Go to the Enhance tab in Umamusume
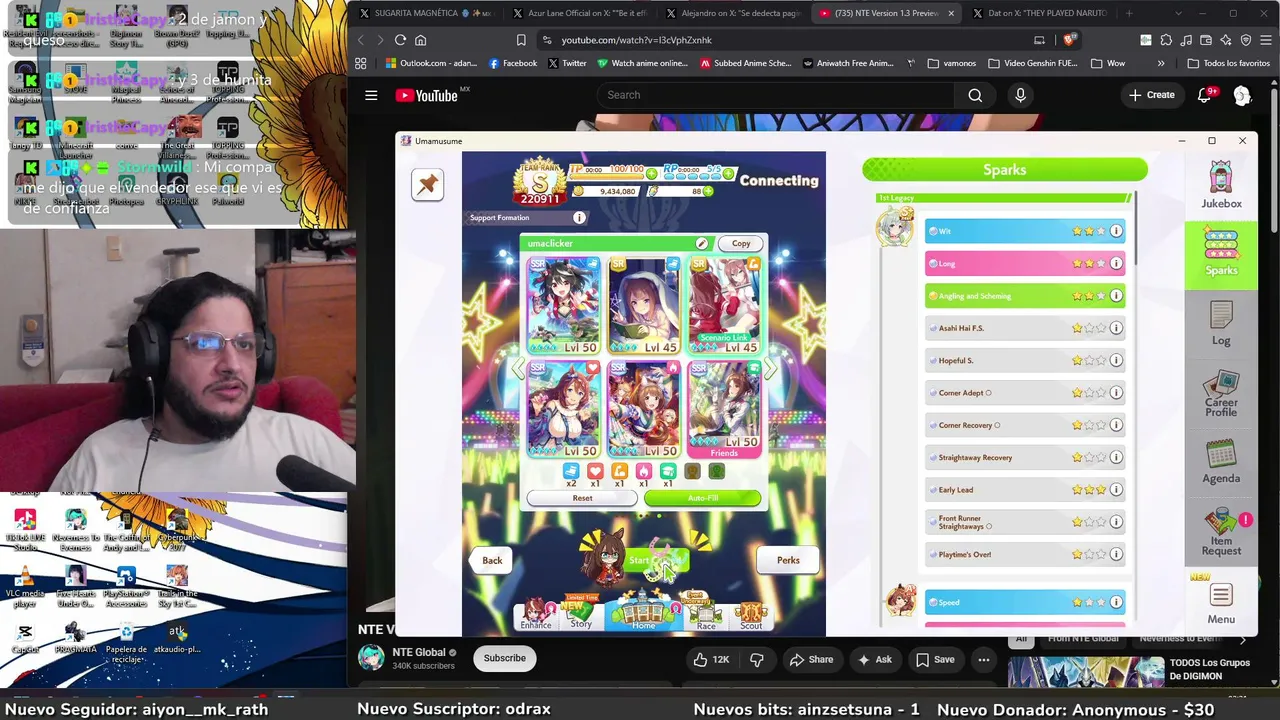The width and height of the screenshot is (1280, 720). (x=536, y=614)
